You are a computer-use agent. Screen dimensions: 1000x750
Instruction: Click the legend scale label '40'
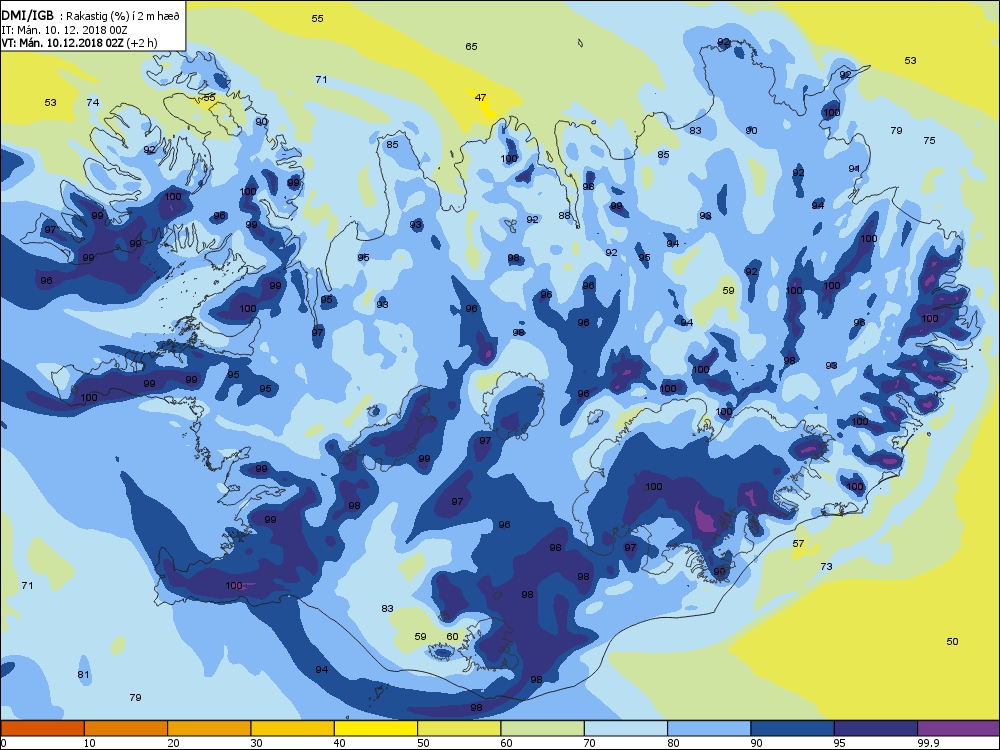[x=340, y=743]
